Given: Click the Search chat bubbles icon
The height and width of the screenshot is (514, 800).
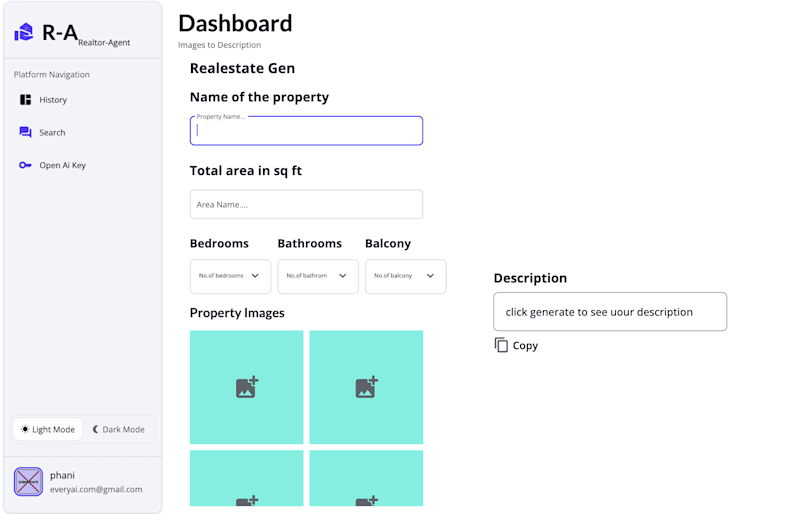Looking at the screenshot, I should tap(25, 132).
